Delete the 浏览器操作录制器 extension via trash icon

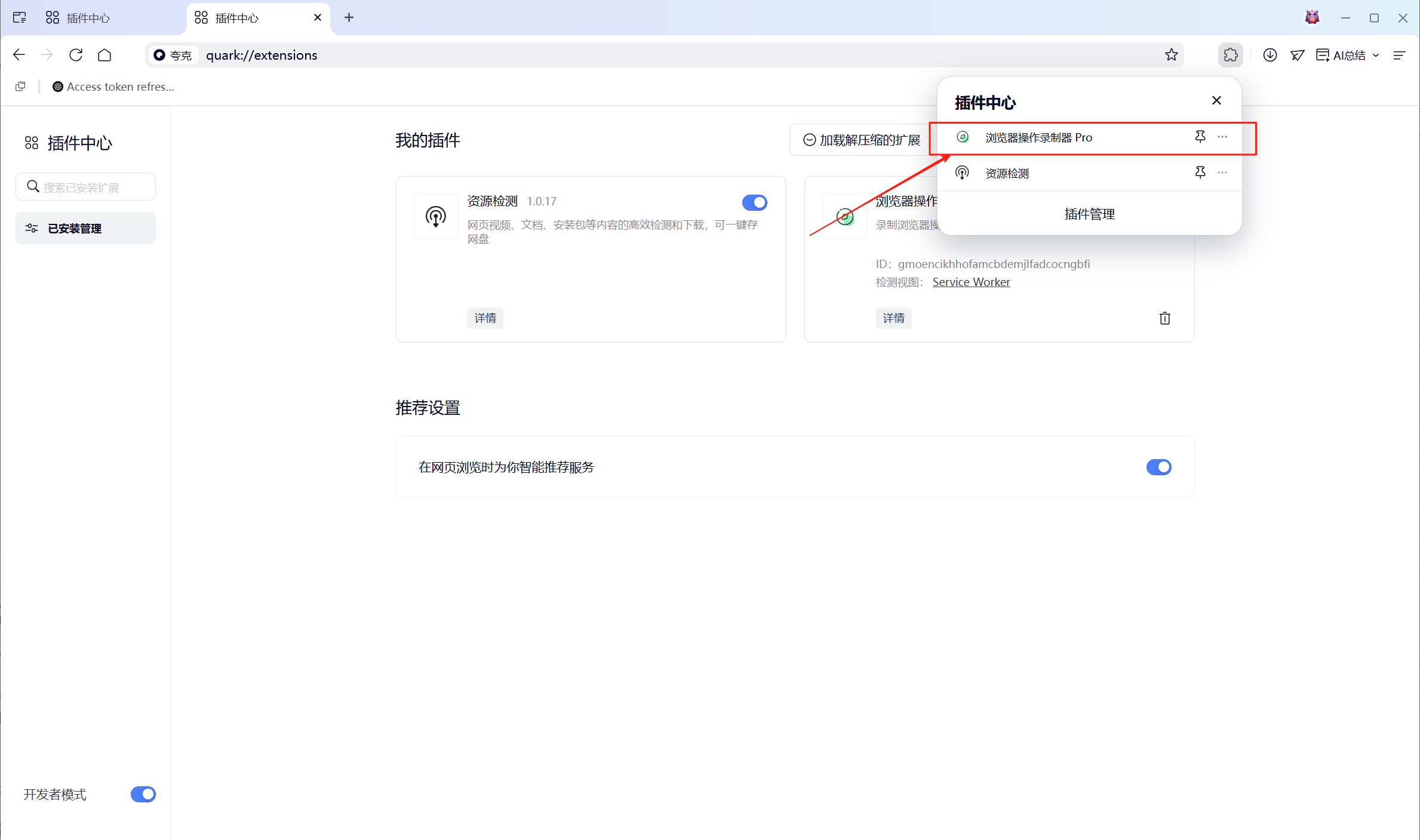[1164, 318]
